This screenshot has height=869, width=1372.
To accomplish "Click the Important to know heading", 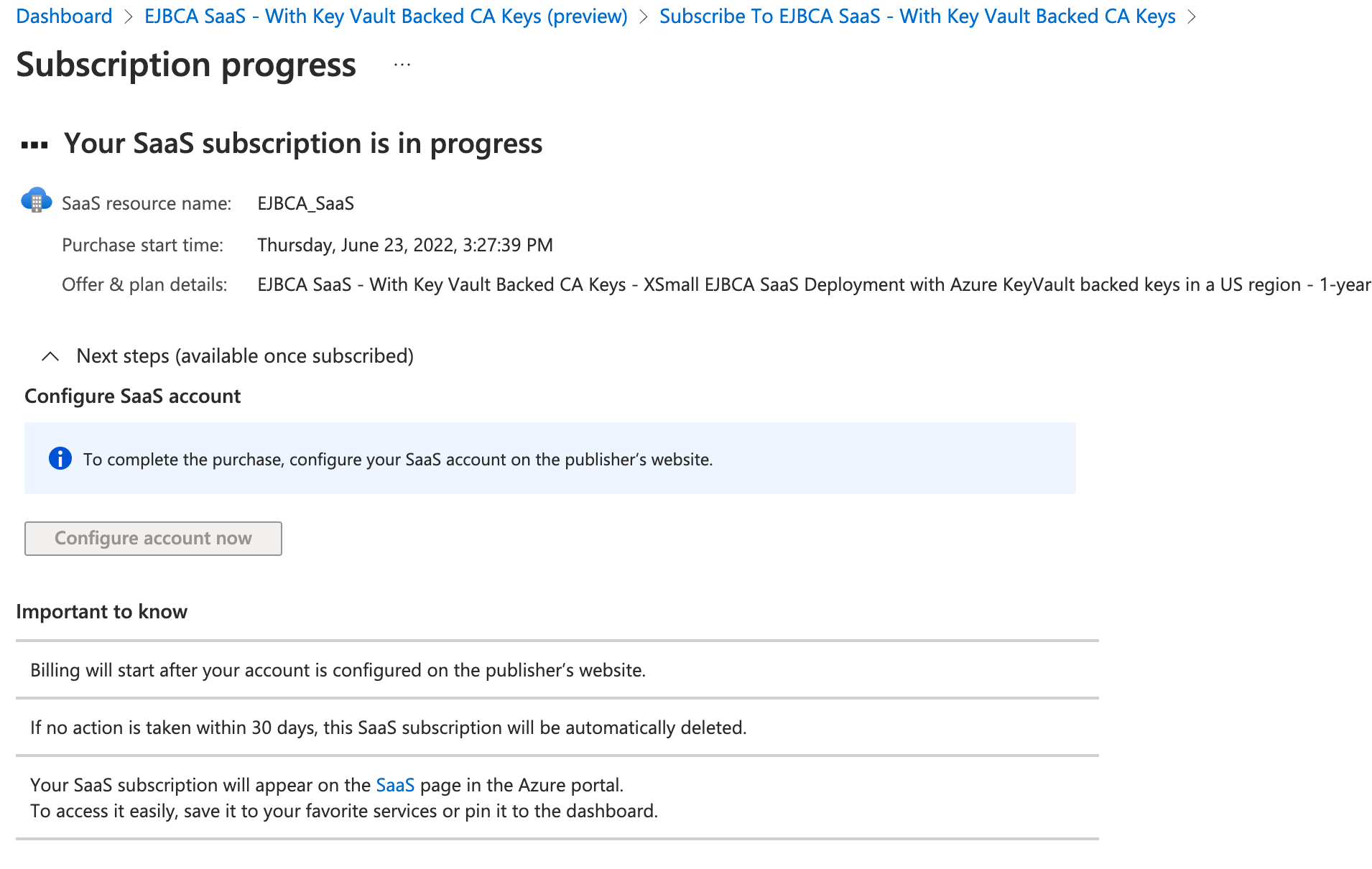I will pyautogui.click(x=101, y=611).
